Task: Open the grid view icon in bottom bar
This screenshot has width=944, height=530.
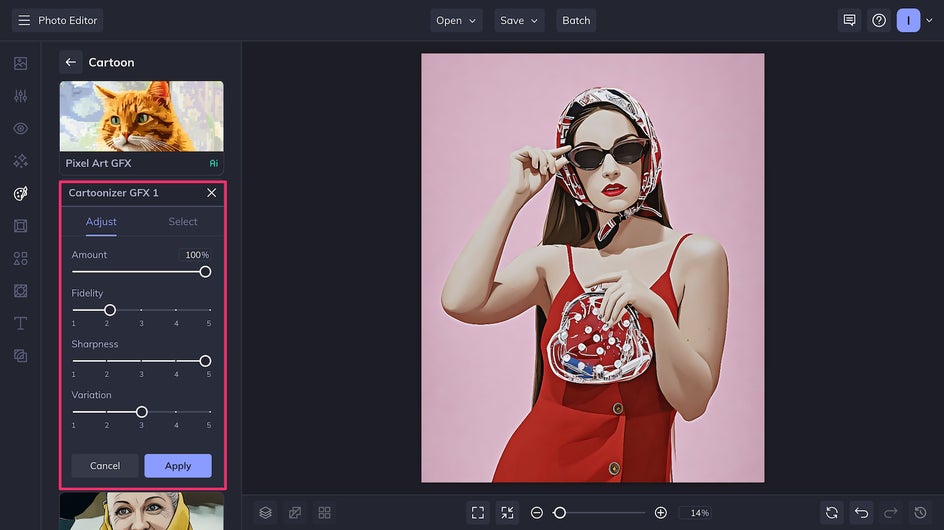Action: point(324,513)
